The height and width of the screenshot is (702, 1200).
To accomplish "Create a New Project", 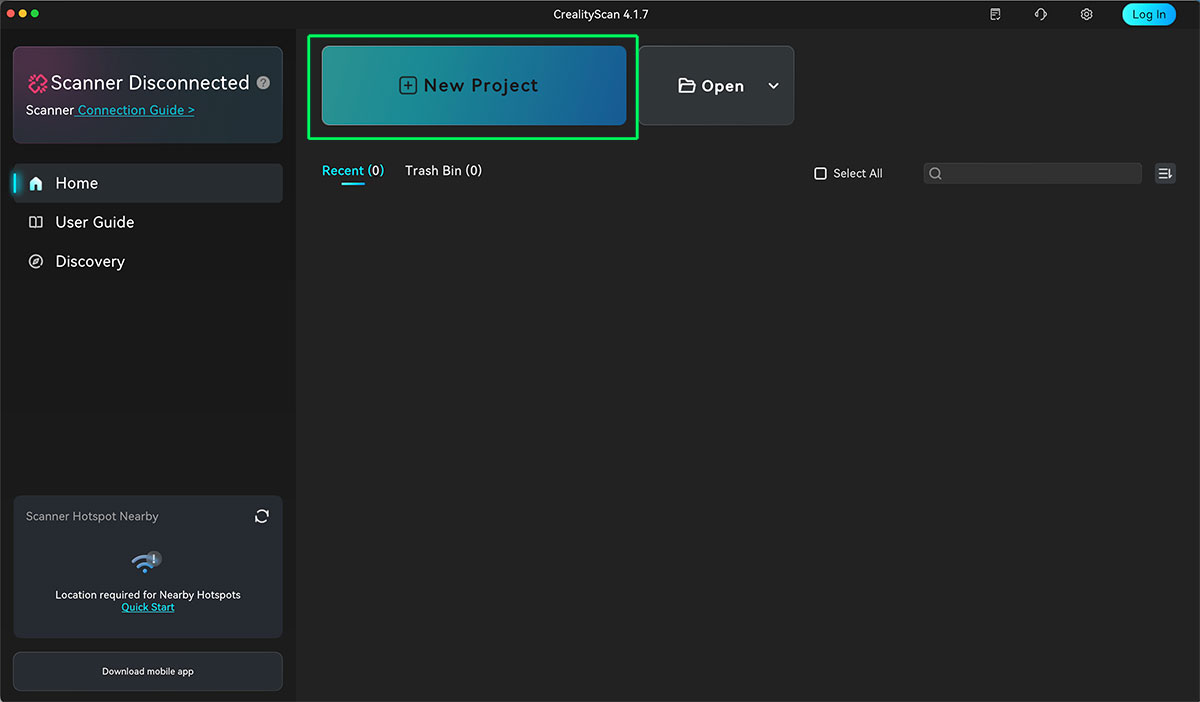I will [x=474, y=86].
